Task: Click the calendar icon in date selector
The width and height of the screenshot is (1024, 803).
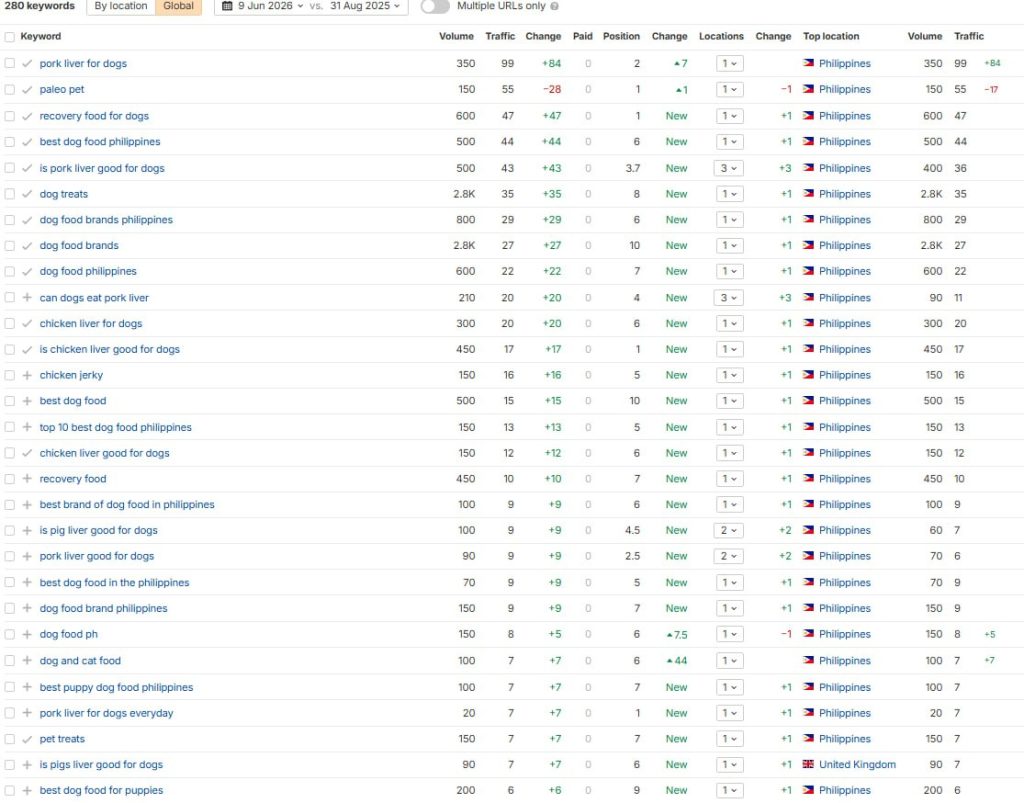Action: point(227,6)
